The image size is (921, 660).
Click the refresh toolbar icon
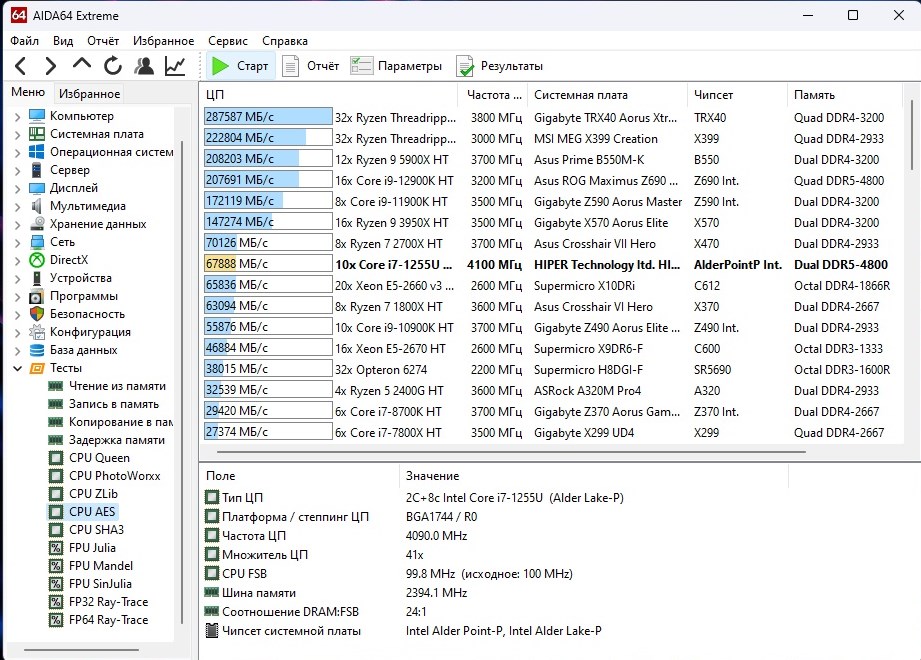tap(113, 67)
